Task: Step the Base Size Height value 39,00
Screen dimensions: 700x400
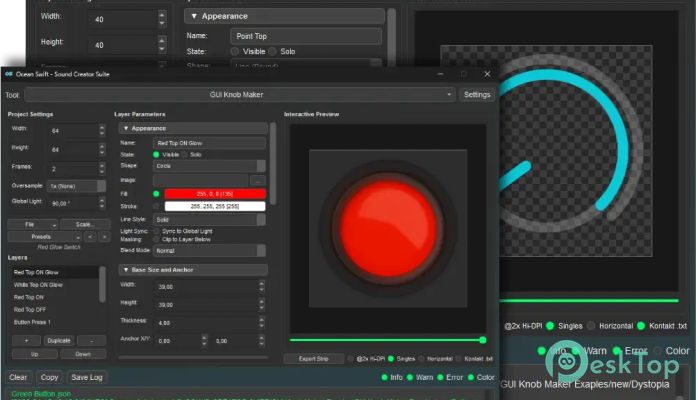Action: pos(262,305)
